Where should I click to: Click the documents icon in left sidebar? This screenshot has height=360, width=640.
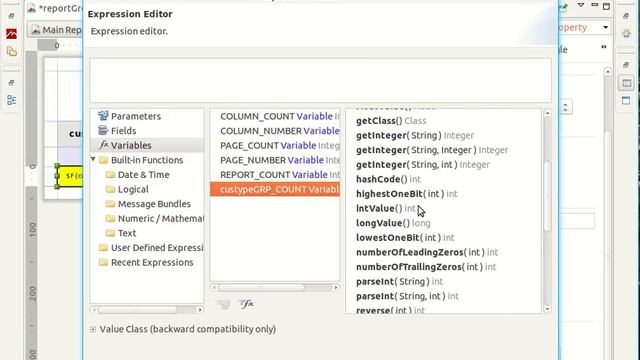[11, 51]
